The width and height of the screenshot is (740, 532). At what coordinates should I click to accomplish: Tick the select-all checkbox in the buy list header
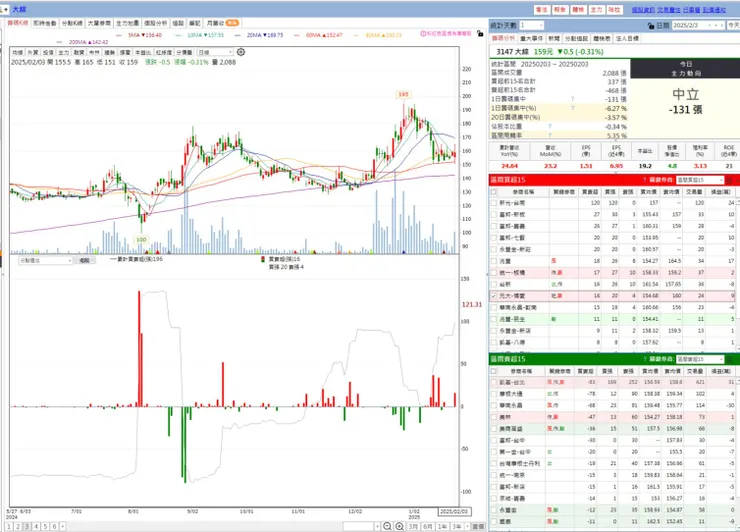tap(494, 192)
